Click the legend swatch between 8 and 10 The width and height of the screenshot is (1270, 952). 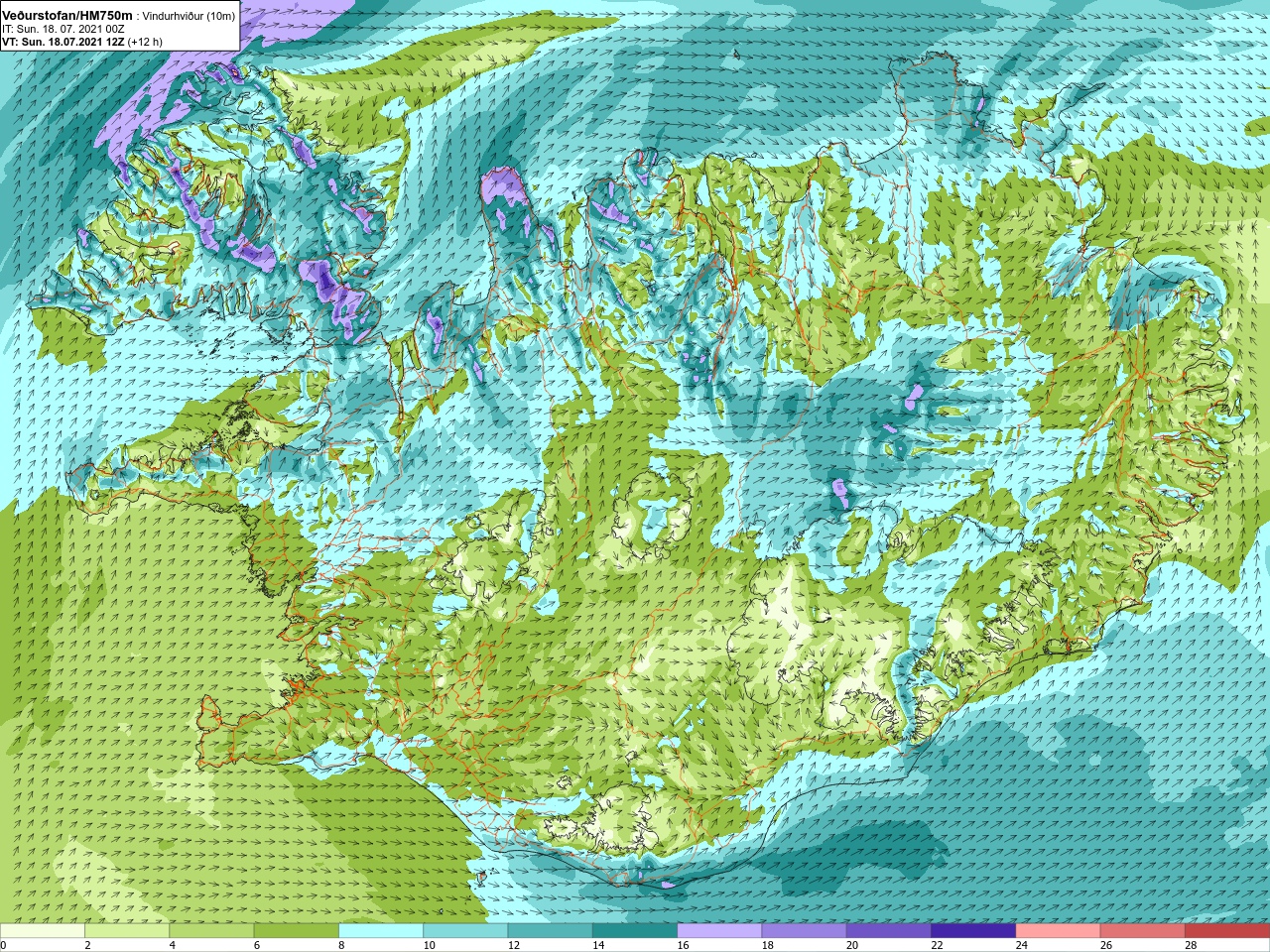(x=381, y=931)
